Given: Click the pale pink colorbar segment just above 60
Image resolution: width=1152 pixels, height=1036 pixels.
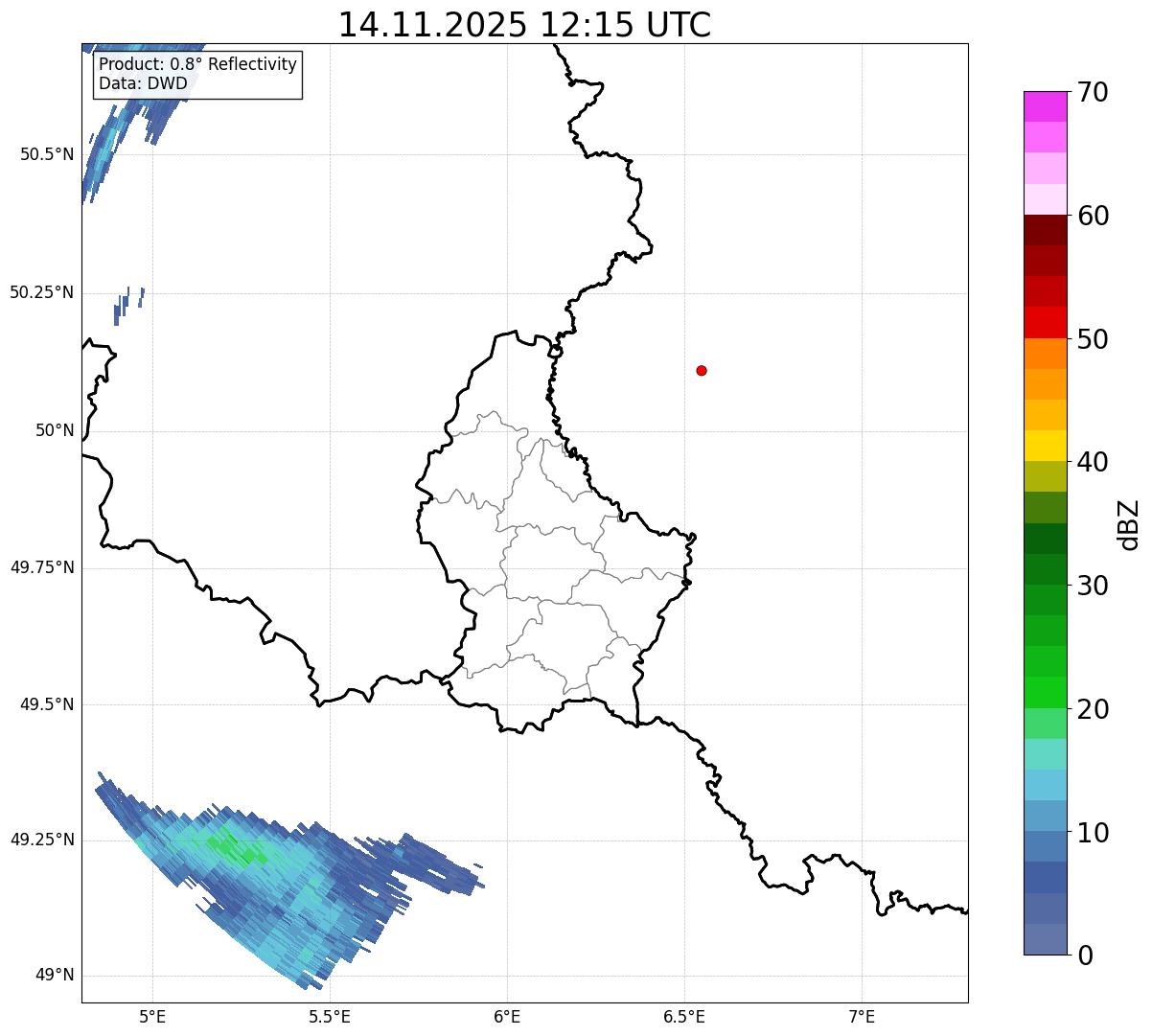Looking at the screenshot, I should 1045,199.
